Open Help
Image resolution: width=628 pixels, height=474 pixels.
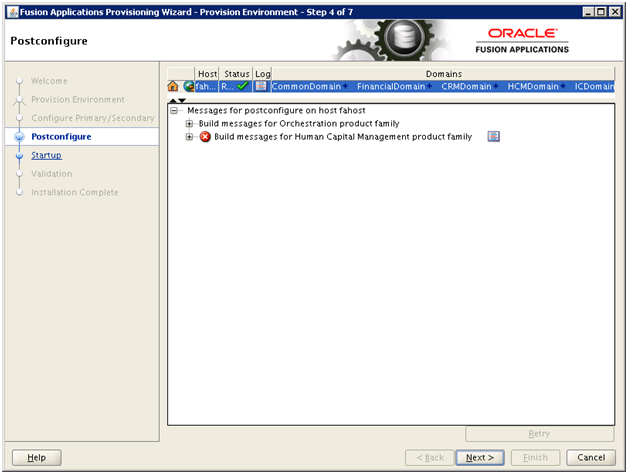click(36, 458)
